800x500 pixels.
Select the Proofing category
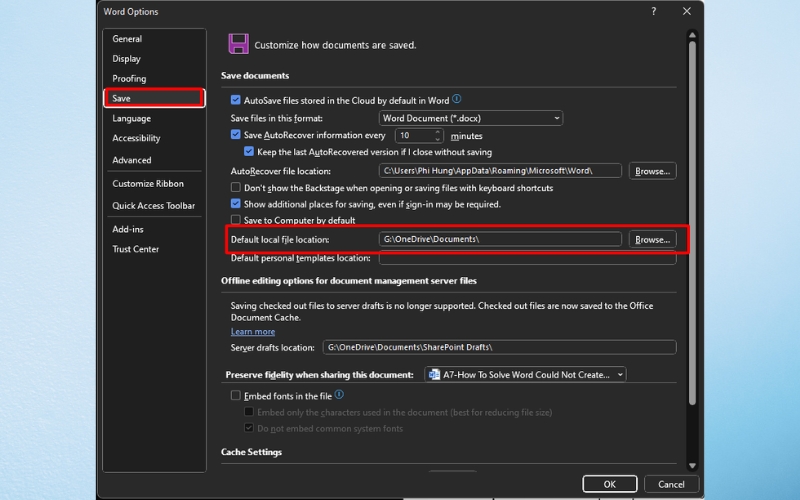tap(129, 78)
